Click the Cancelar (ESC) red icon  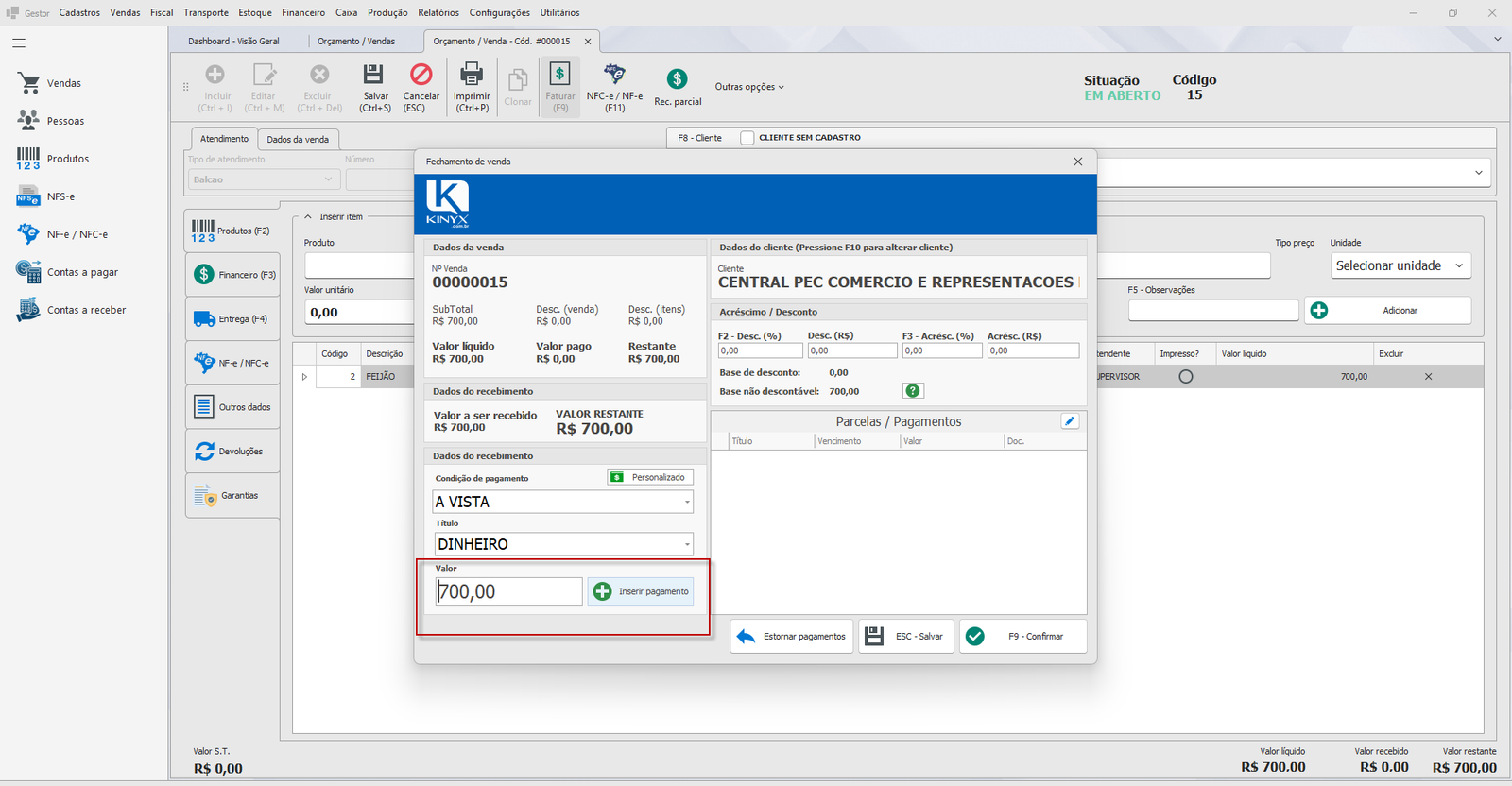coord(421,74)
